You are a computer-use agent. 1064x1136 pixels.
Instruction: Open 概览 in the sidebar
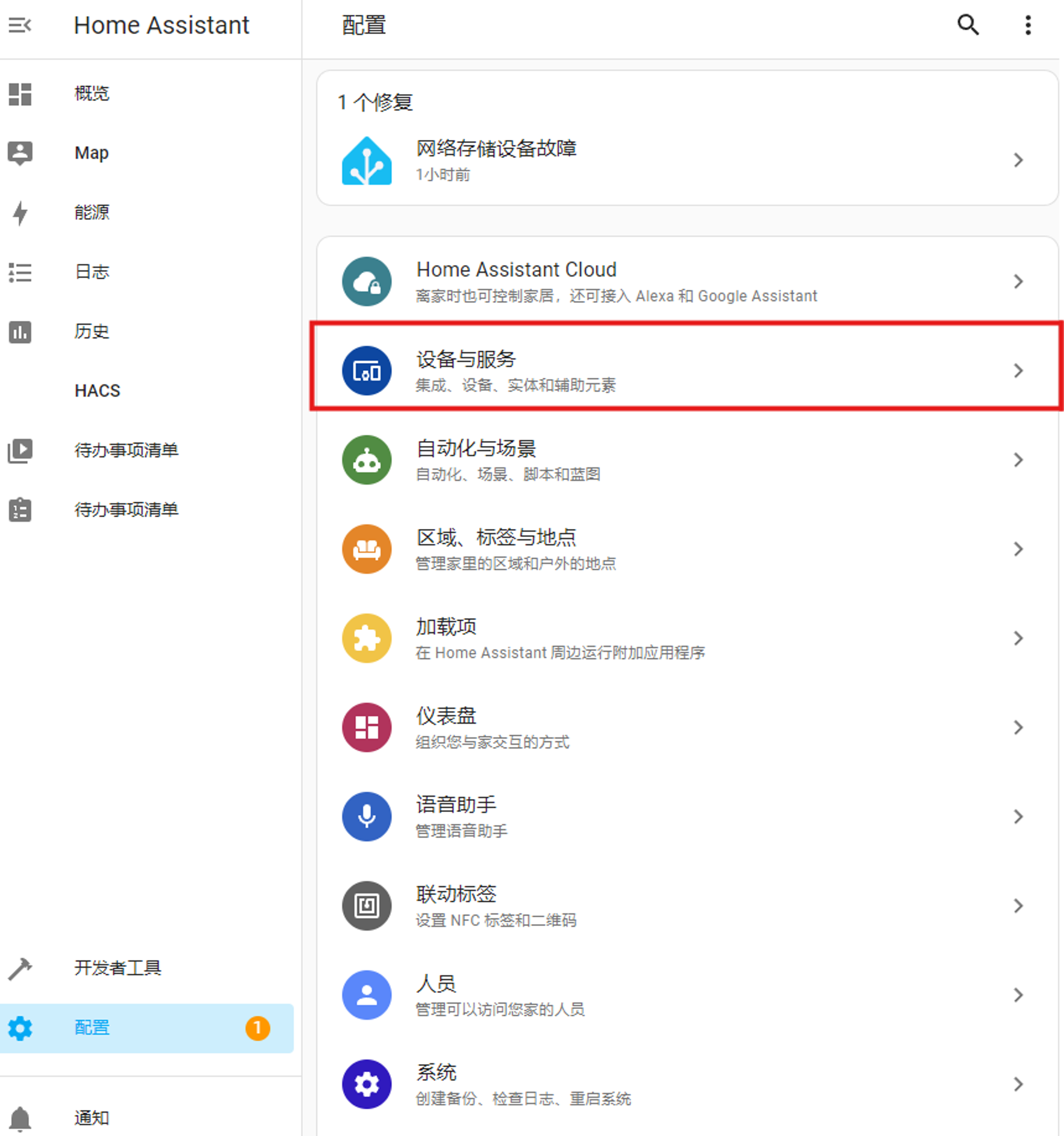click(x=92, y=94)
